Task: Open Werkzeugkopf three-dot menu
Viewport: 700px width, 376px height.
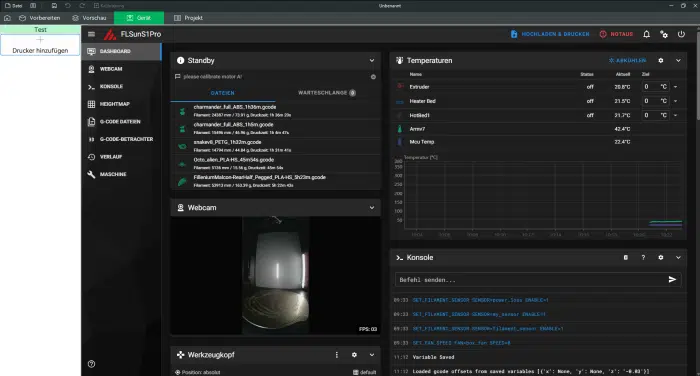Action: 337,355
